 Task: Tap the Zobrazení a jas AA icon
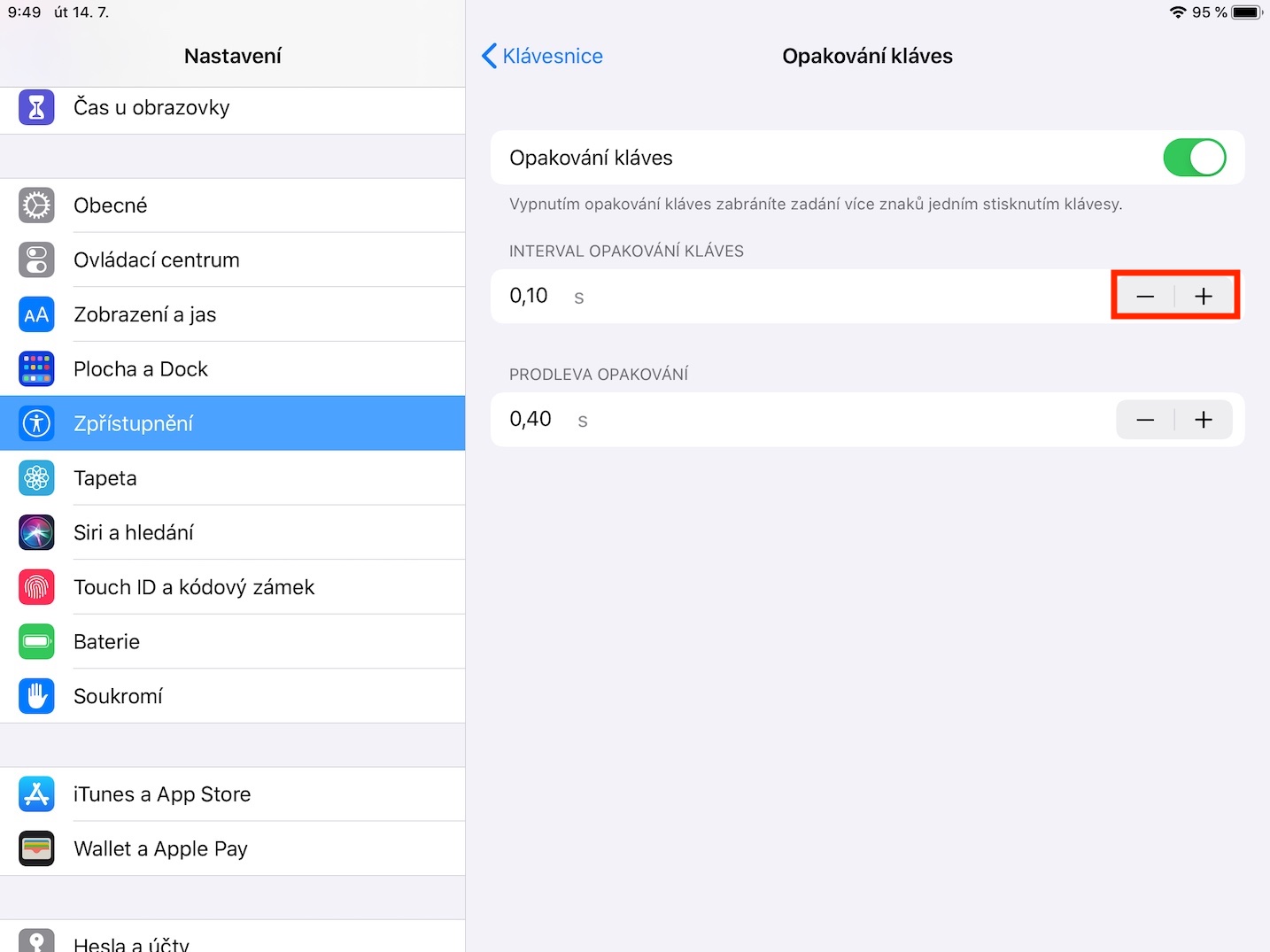coord(36,314)
